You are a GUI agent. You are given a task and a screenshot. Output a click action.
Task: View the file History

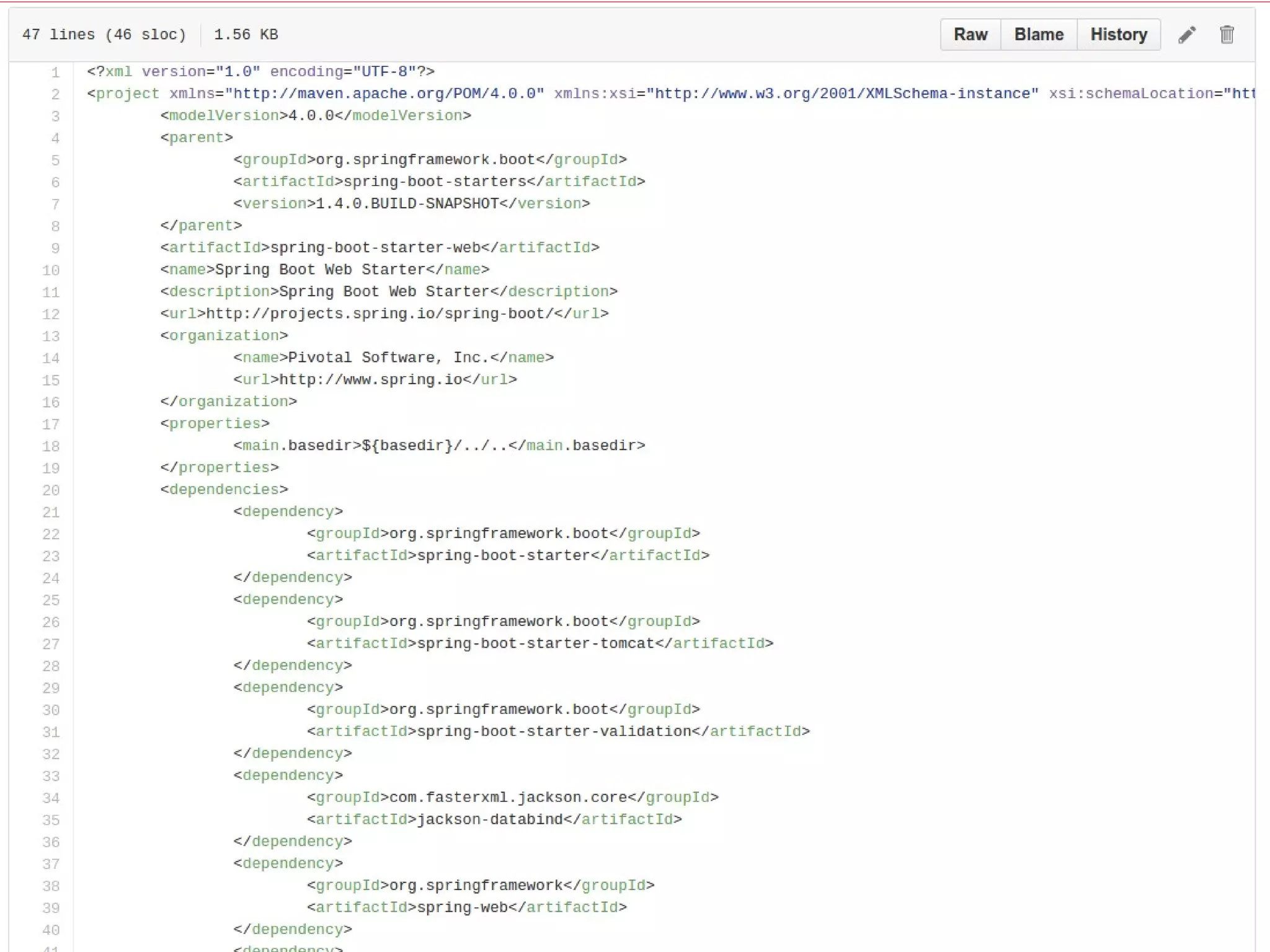tap(1119, 35)
